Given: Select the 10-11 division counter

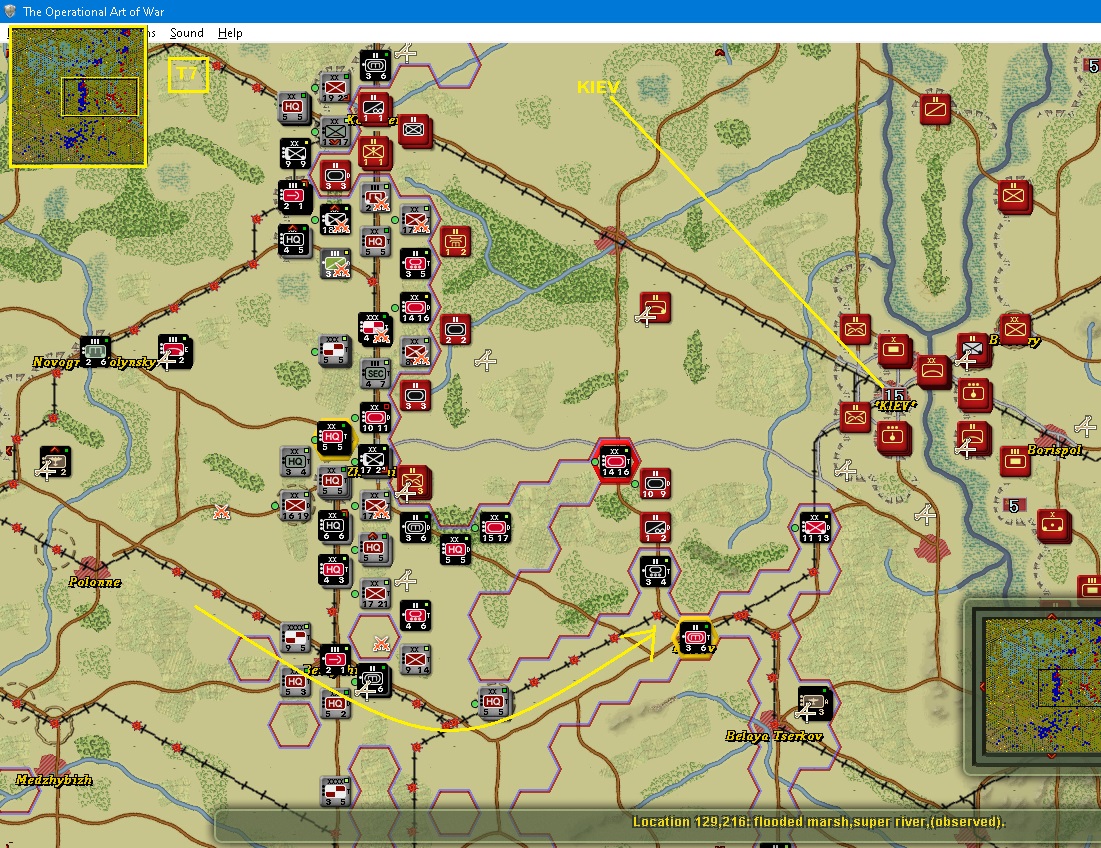Looking at the screenshot, I should click(375, 418).
